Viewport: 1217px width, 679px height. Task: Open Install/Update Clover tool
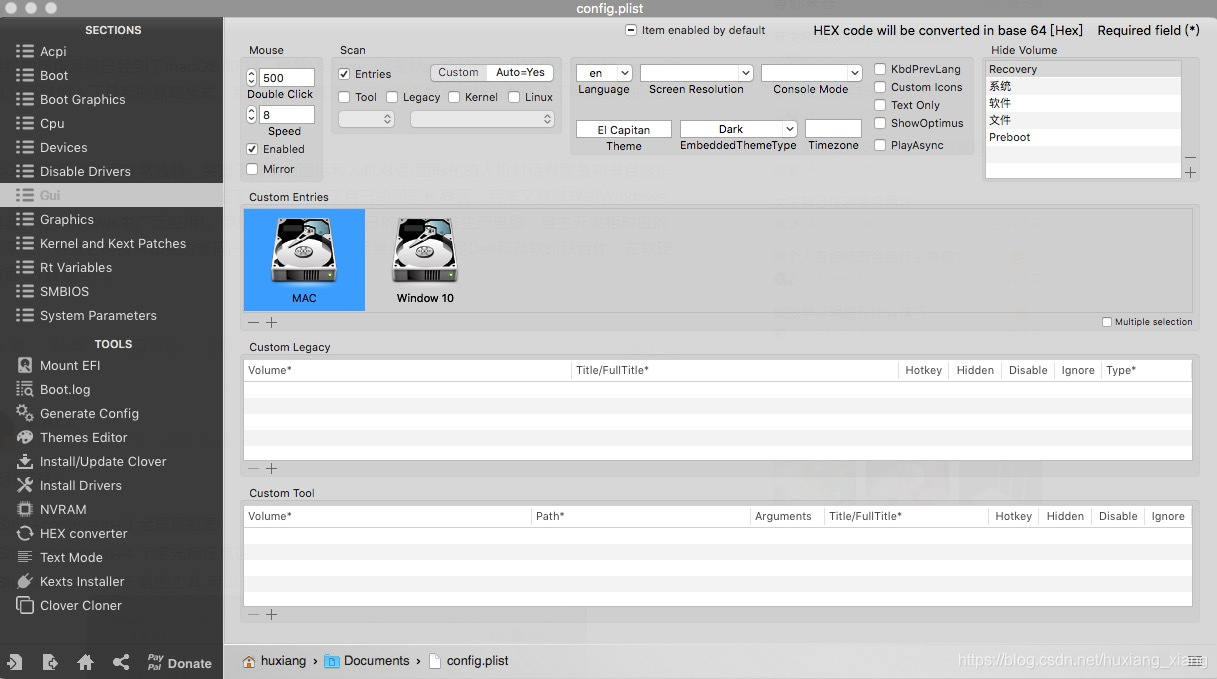point(103,461)
